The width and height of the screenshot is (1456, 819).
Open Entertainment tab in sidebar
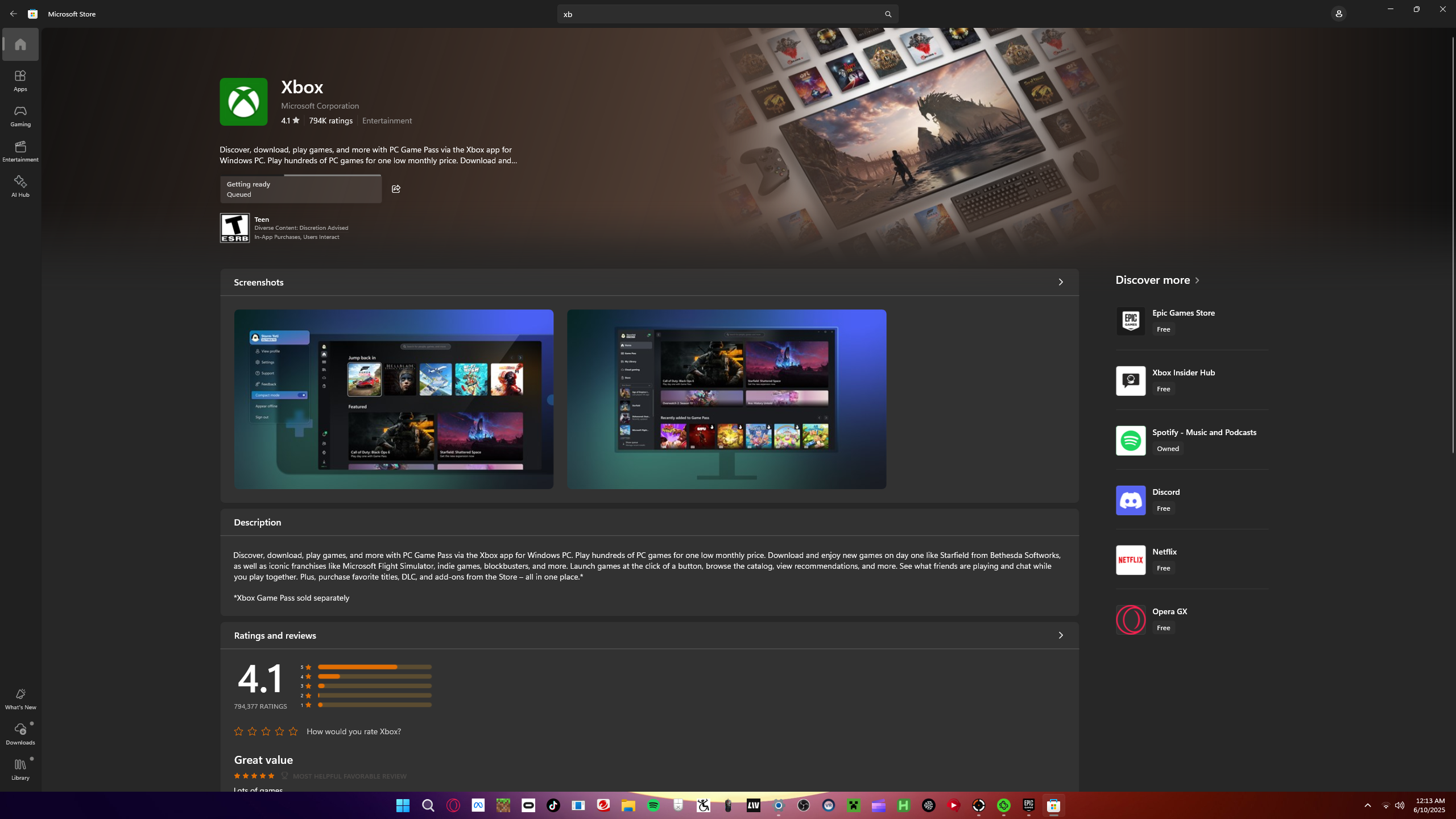tap(20, 151)
